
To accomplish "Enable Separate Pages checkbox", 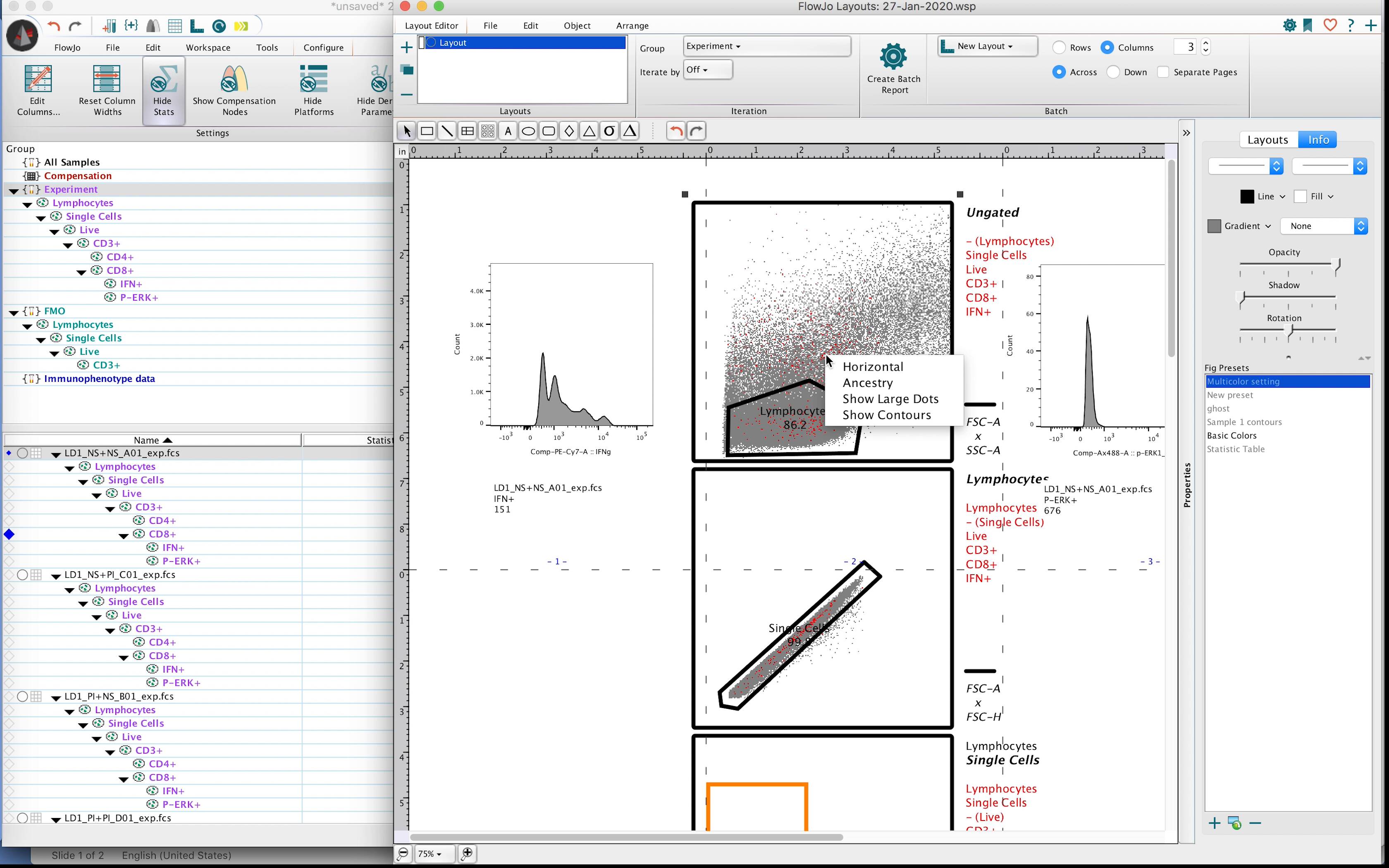I will point(1163,72).
